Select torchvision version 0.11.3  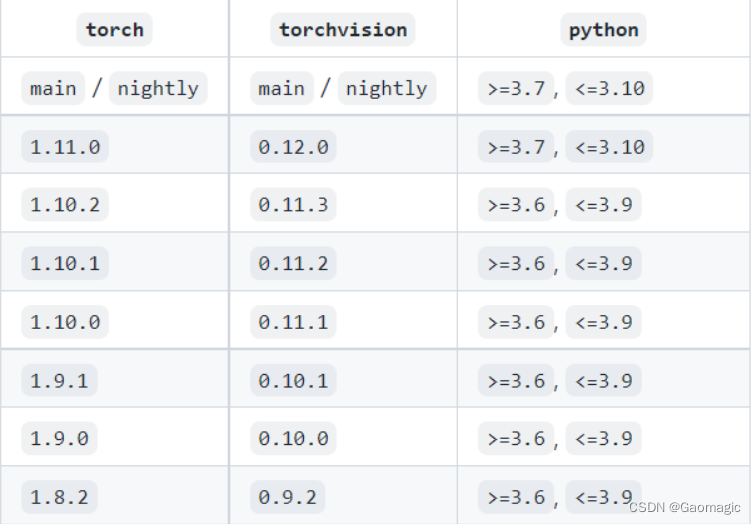293,204
